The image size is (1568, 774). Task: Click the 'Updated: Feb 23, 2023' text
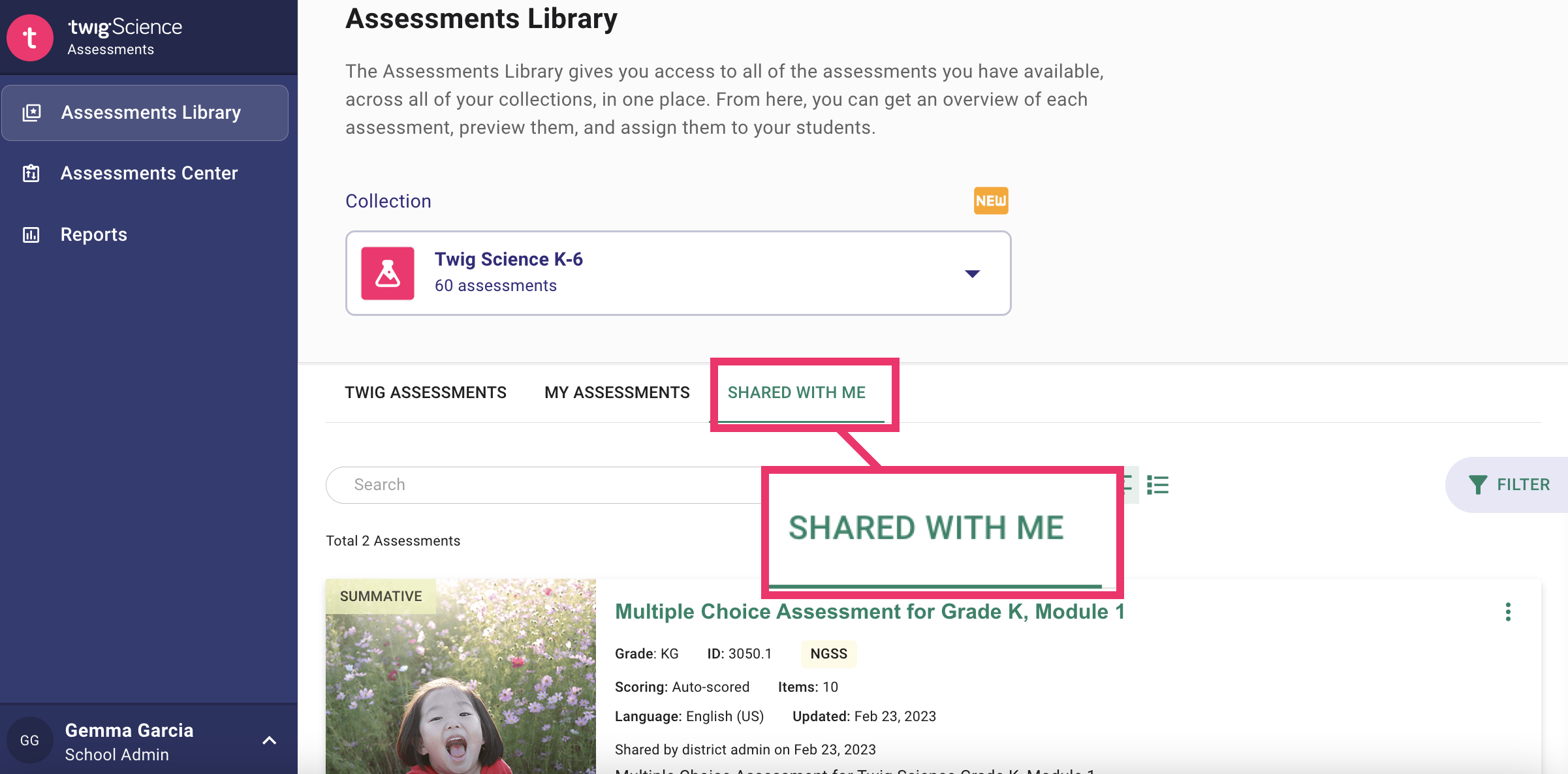click(x=864, y=716)
